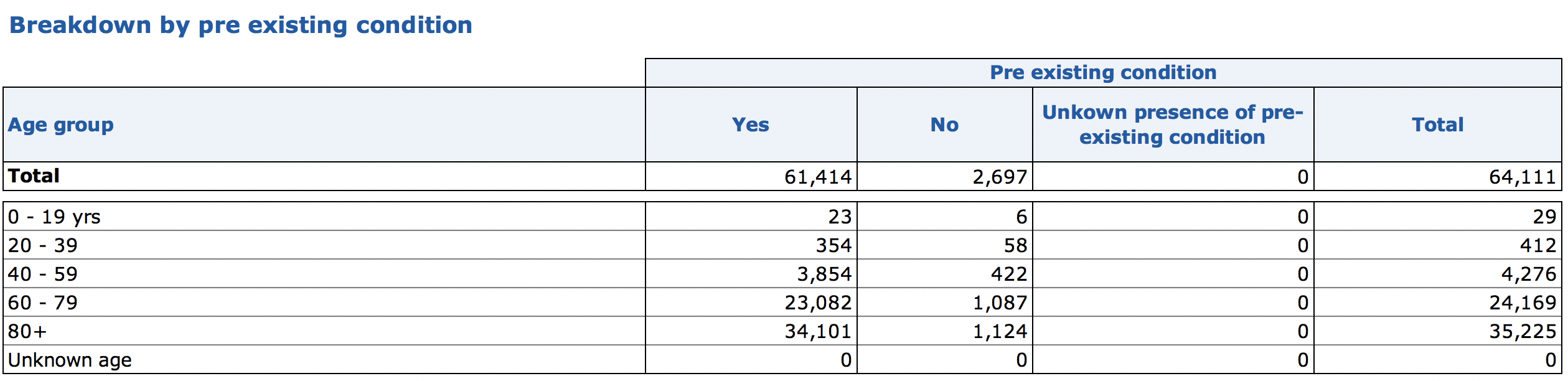Click the 34,101 value cell
1568x381 pixels.
[817, 332]
